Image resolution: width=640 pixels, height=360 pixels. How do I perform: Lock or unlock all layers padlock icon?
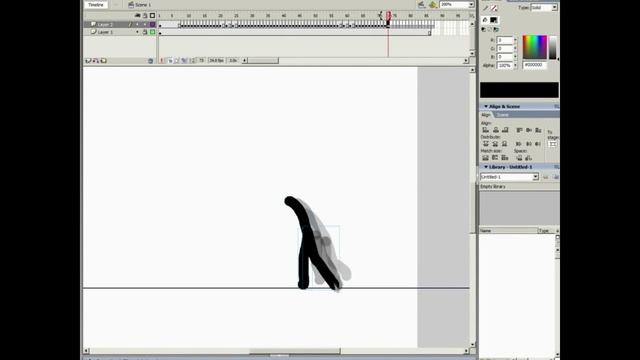(145, 16)
